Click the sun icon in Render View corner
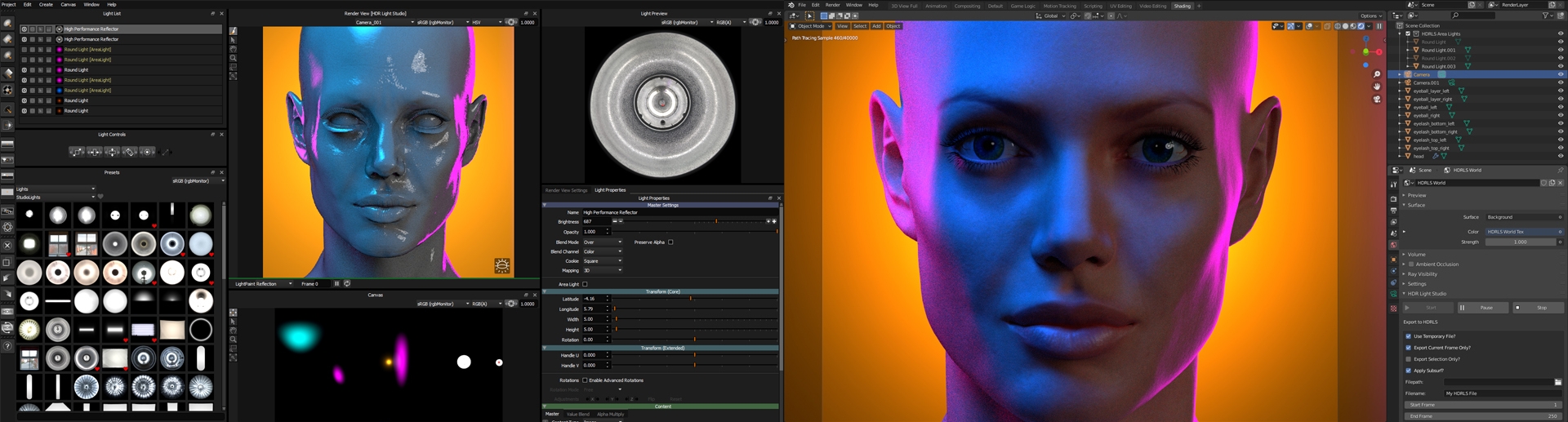Viewport: 1568px width, 422px height. pyautogui.click(x=502, y=265)
